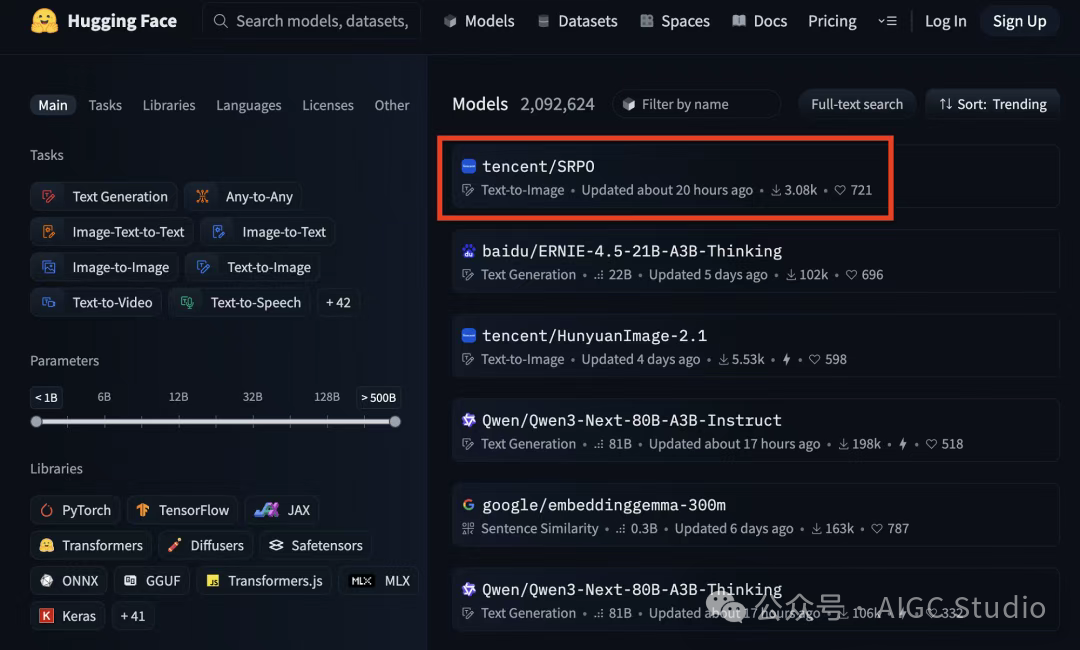Click the 128B parameter label
The width and height of the screenshot is (1080, 650).
pos(326,397)
